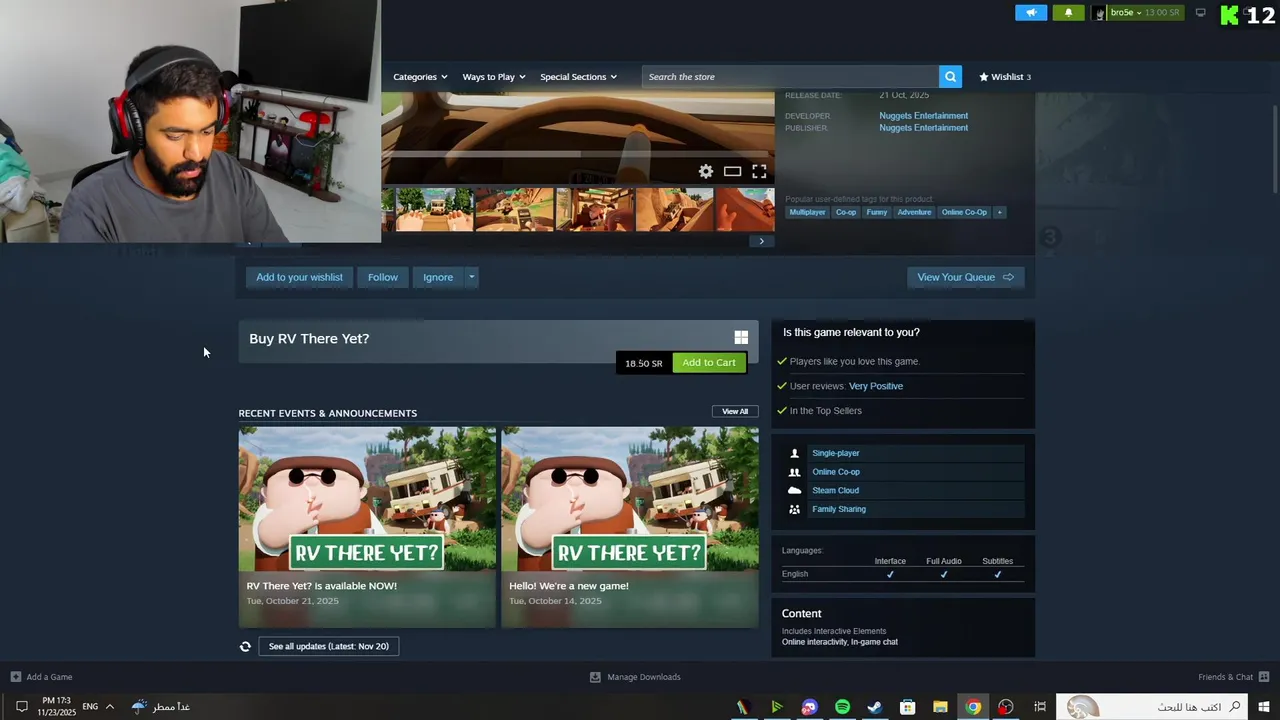
Task: Add RV There Yet to your wishlist
Action: tap(299, 277)
